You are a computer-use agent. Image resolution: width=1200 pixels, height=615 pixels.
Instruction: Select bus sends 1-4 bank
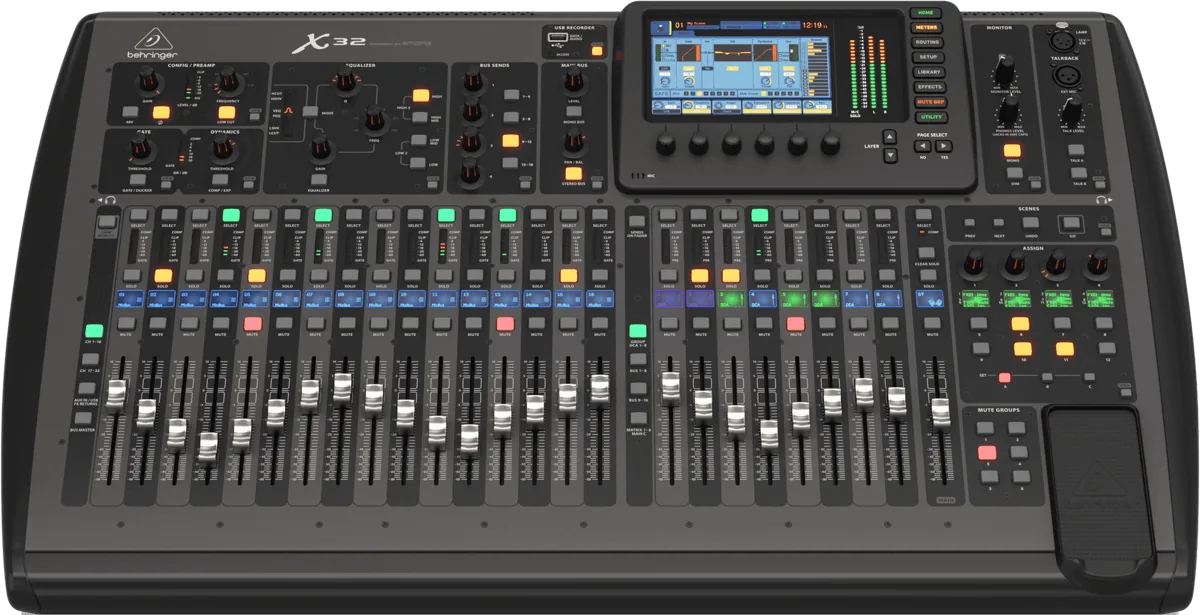tap(511, 96)
